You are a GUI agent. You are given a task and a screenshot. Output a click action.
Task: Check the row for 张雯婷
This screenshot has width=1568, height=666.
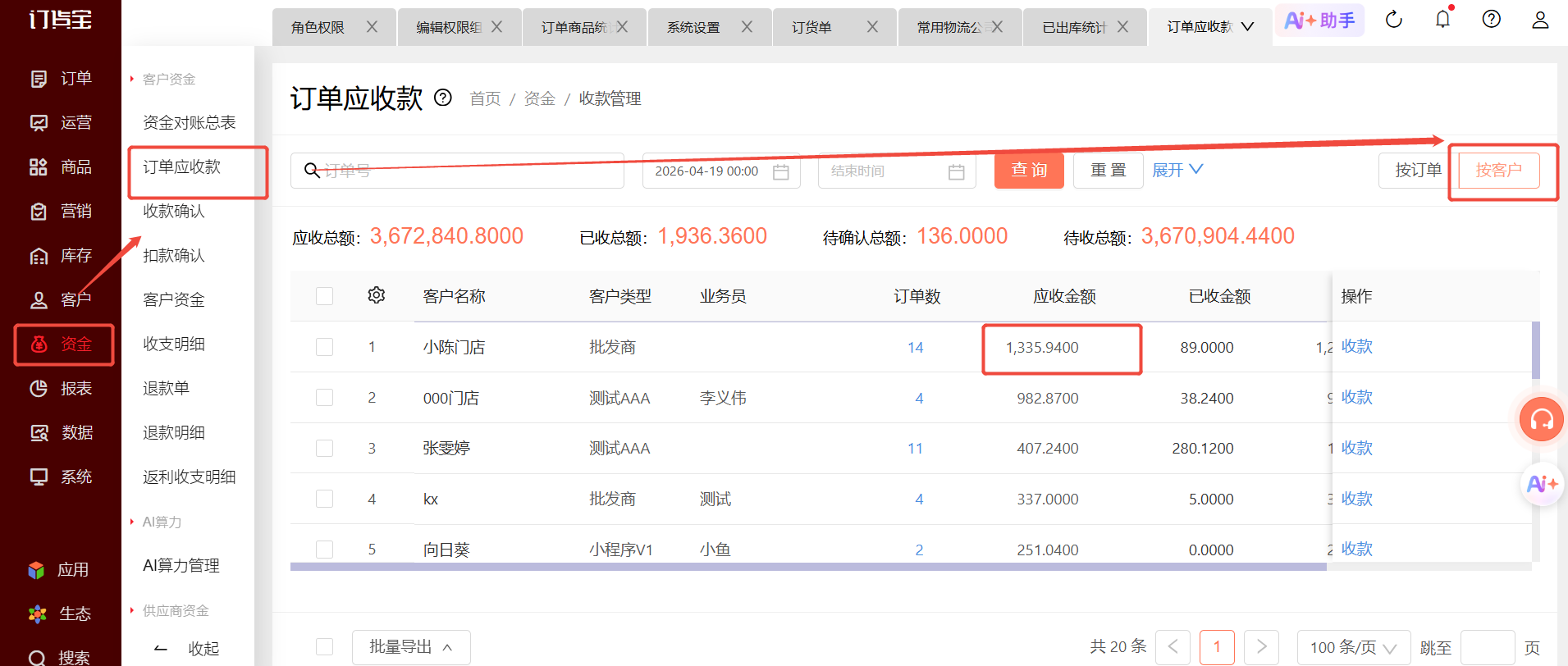point(325,449)
